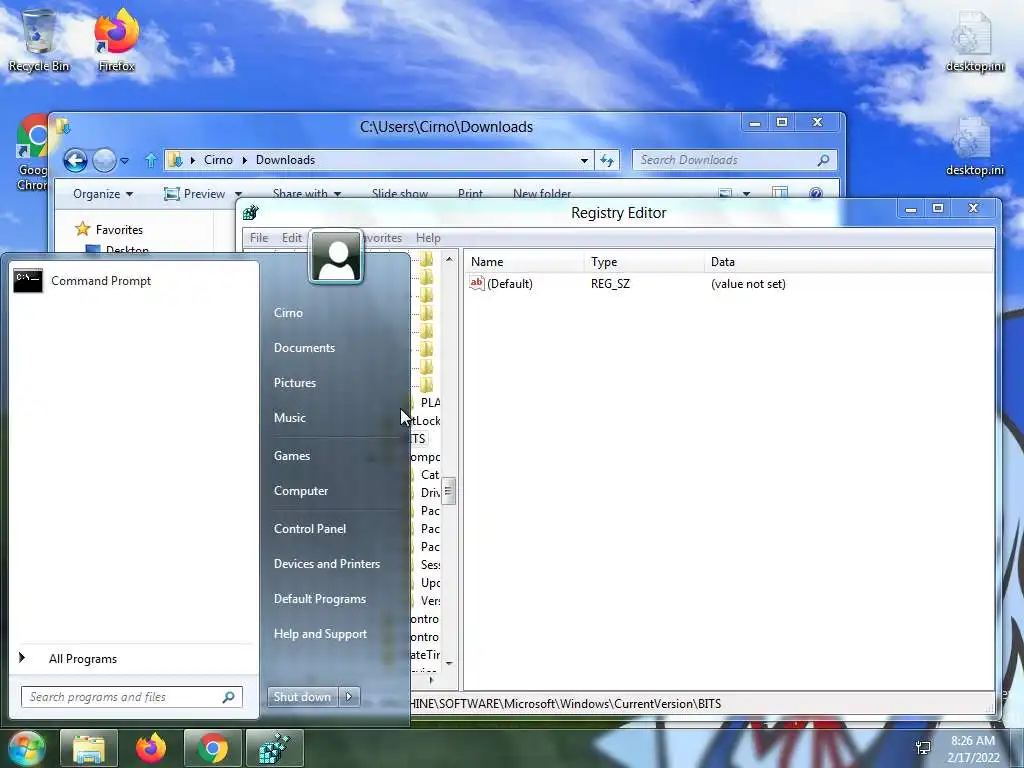The height and width of the screenshot is (768, 1024).
Task: Open the Help menu in Registry Editor
Action: point(428,238)
